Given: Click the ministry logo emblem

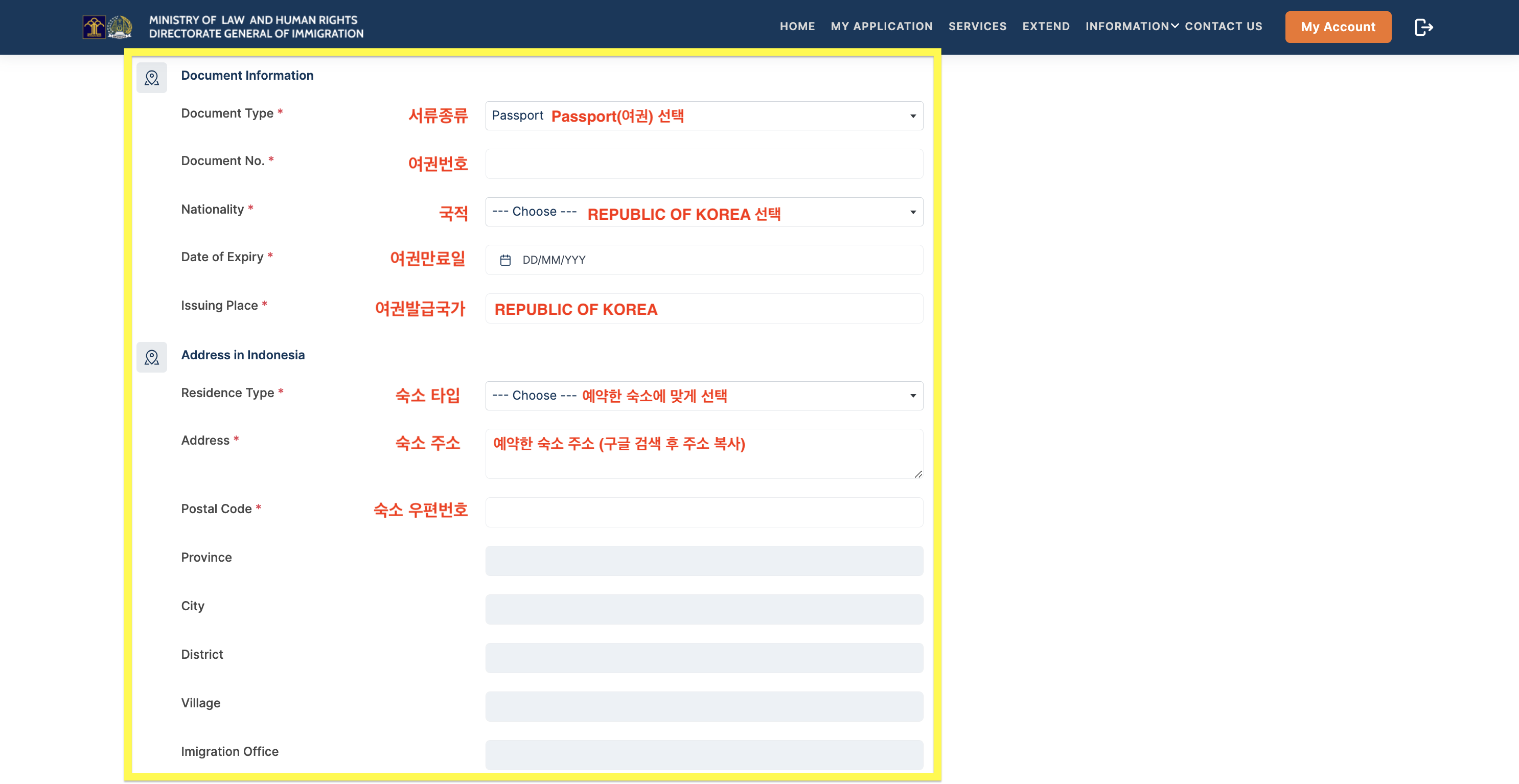Looking at the screenshot, I should [107, 27].
